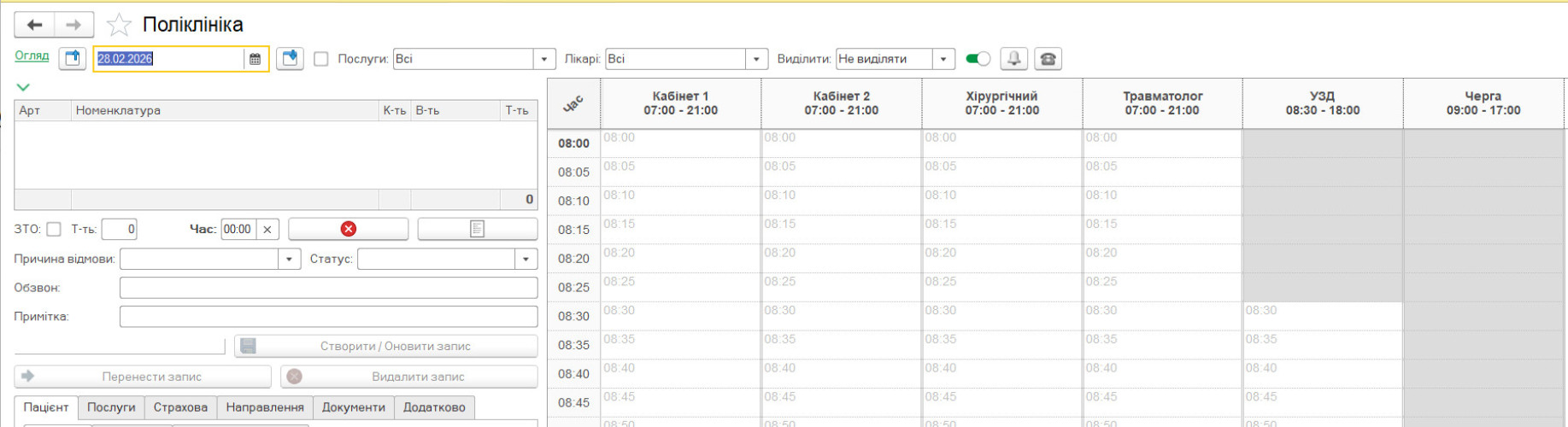1568x427 pixels.
Task: Switch off the green toggle
Action: [978, 59]
